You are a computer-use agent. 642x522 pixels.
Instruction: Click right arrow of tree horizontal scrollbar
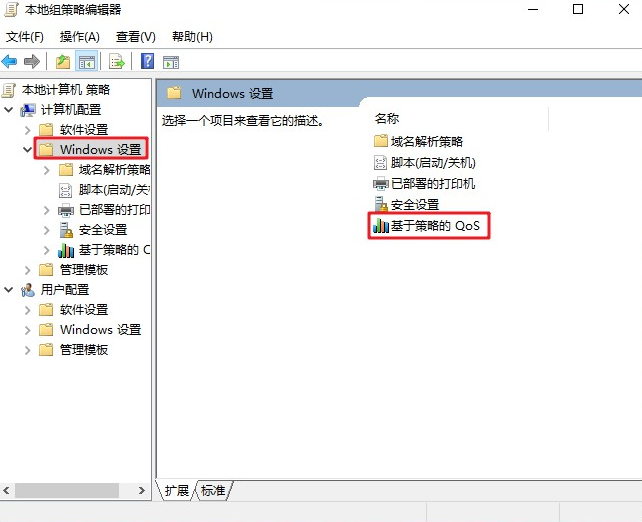tap(142, 490)
